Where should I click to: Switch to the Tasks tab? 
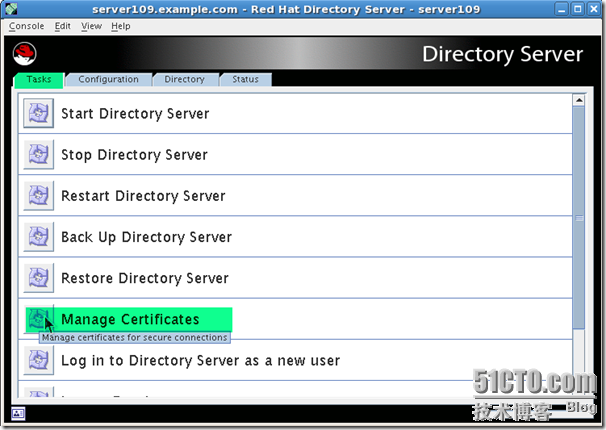[39, 80]
